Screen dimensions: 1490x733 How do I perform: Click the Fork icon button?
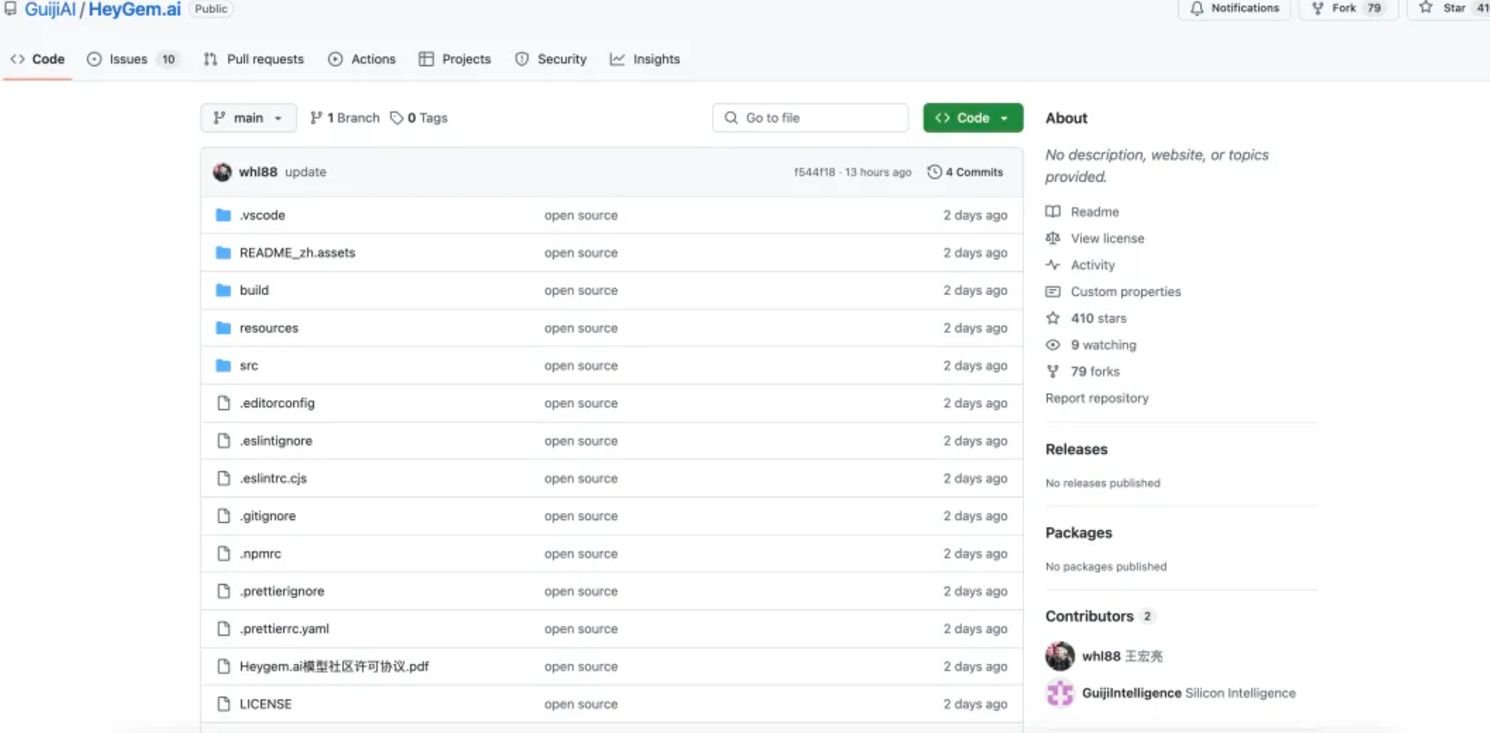(x=1318, y=8)
